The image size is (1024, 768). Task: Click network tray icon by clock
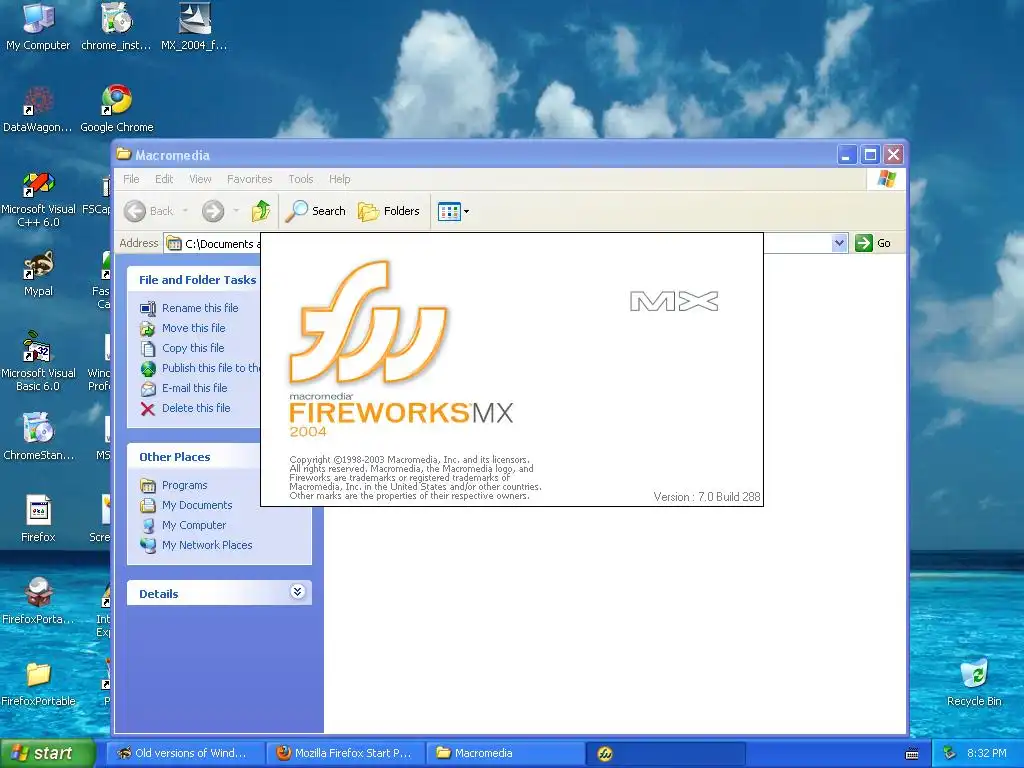[x=950, y=753]
